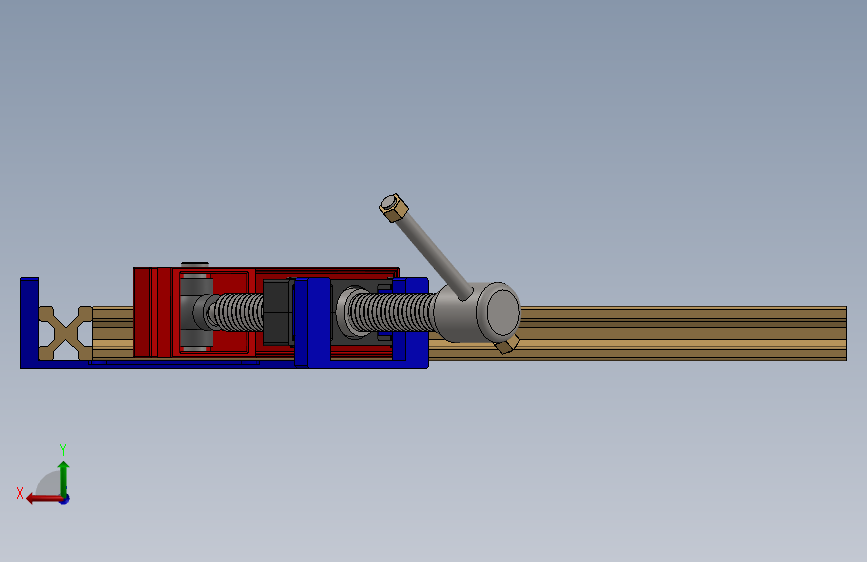The height and width of the screenshot is (562, 867).
Task: Select the gray cylindrical pin inside the red block
Action: (x=195, y=312)
